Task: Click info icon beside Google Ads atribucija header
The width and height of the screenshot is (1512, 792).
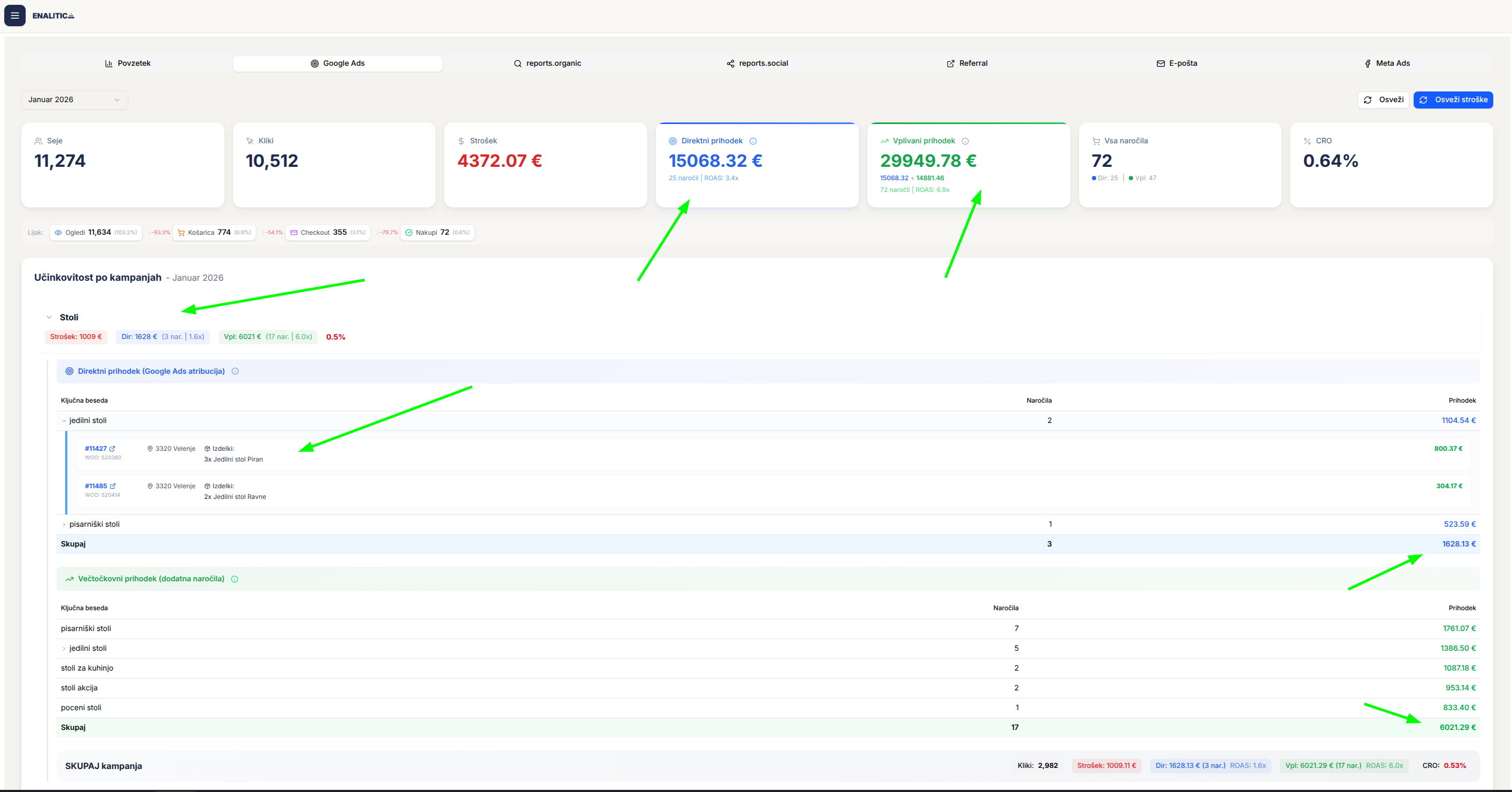Action: 235,371
